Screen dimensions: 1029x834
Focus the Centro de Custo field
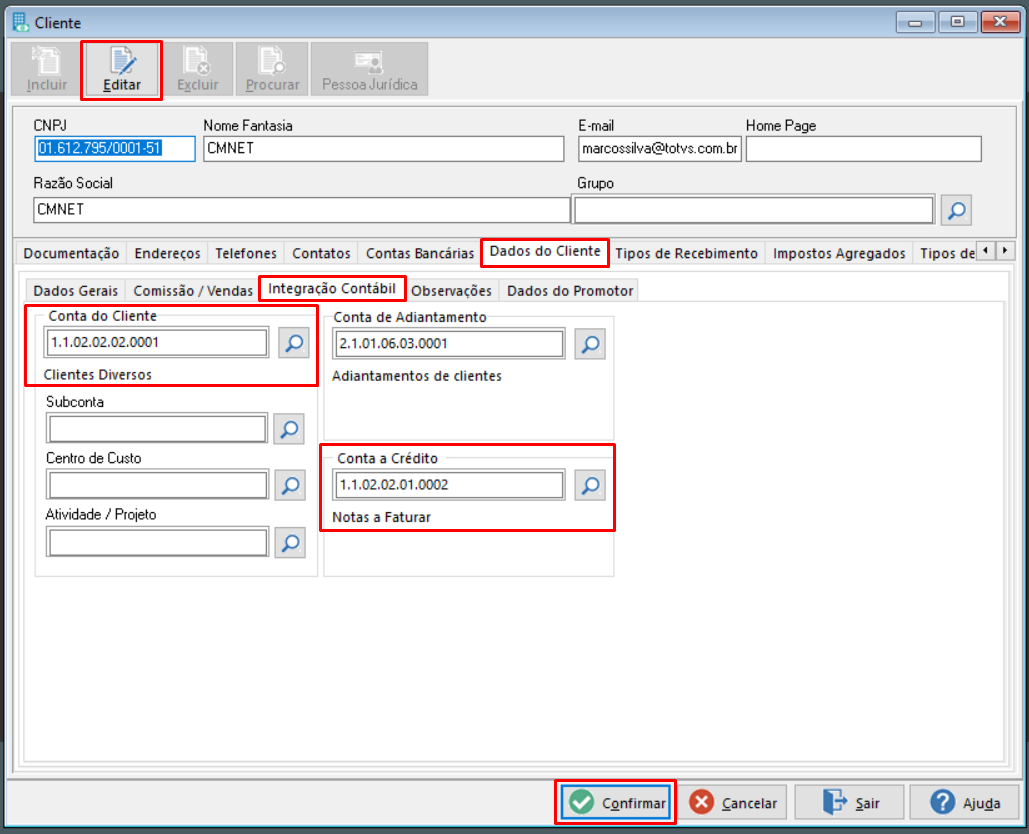click(158, 485)
